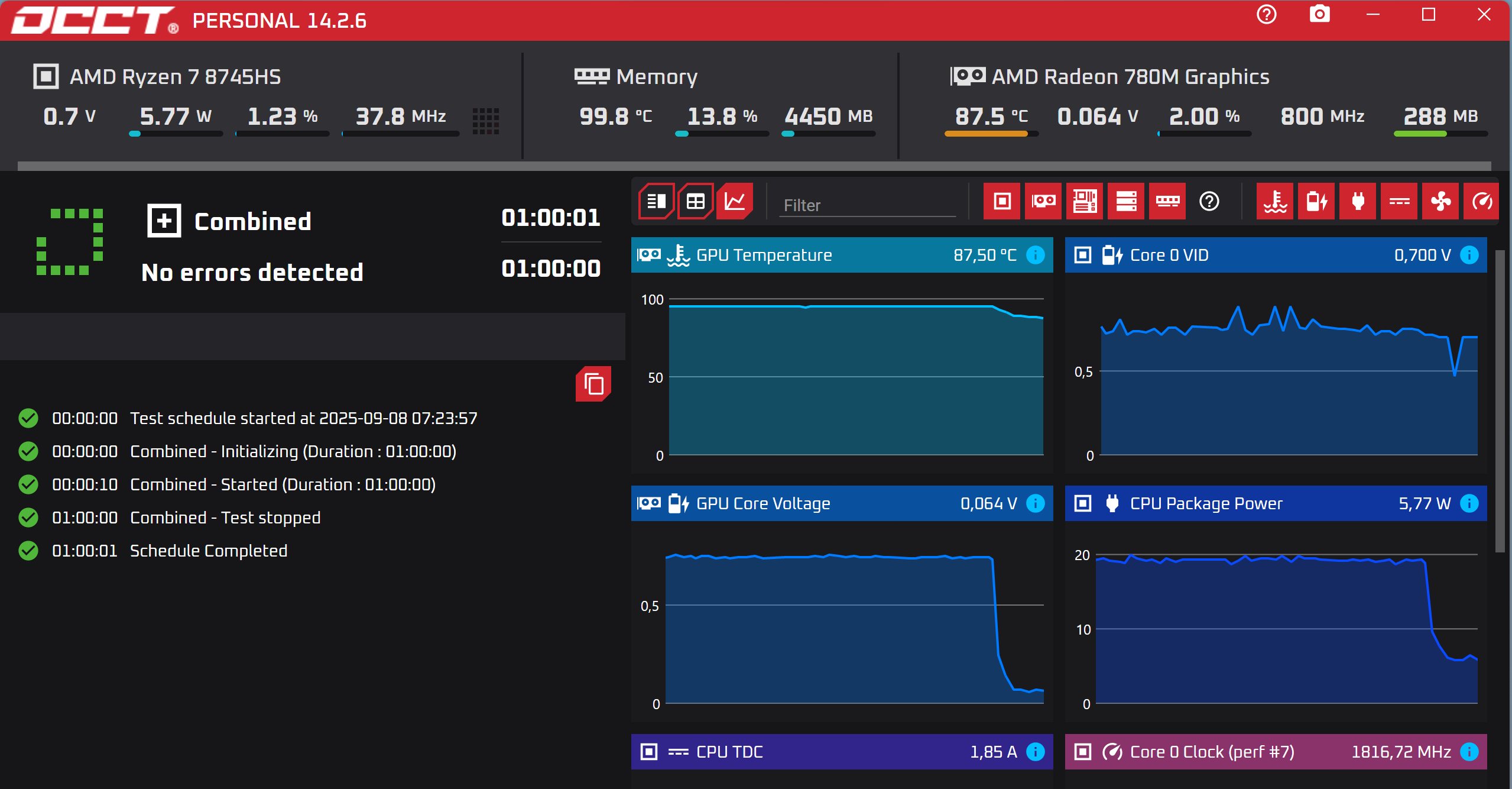Switch to list monitoring view

click(657, 202)
